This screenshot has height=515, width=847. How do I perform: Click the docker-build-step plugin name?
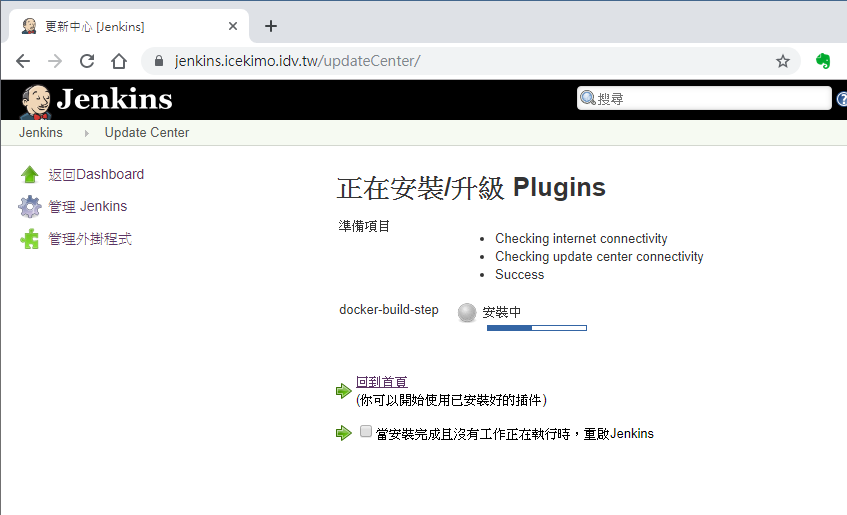(389, 310)
